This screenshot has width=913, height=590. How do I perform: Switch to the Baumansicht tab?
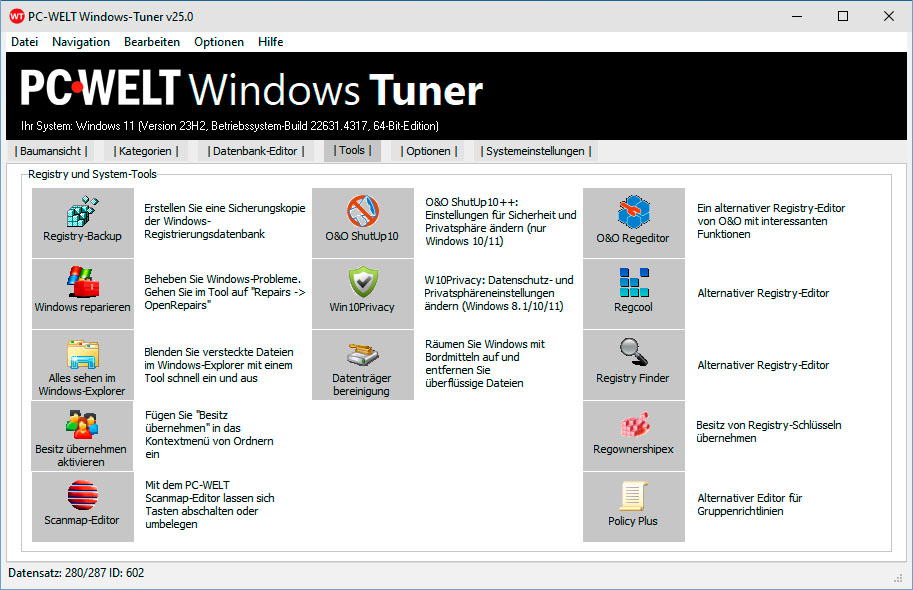(x=51, y=151)
